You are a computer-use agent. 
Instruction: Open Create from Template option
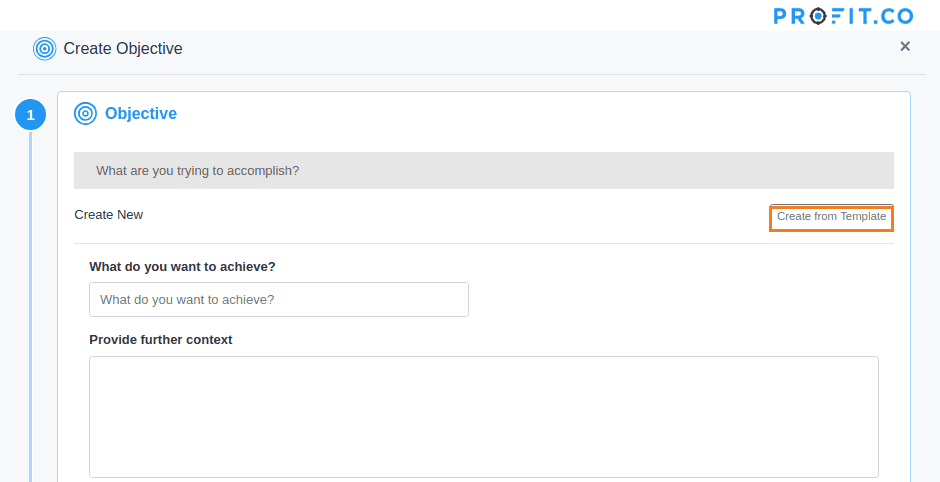point(831,216)
